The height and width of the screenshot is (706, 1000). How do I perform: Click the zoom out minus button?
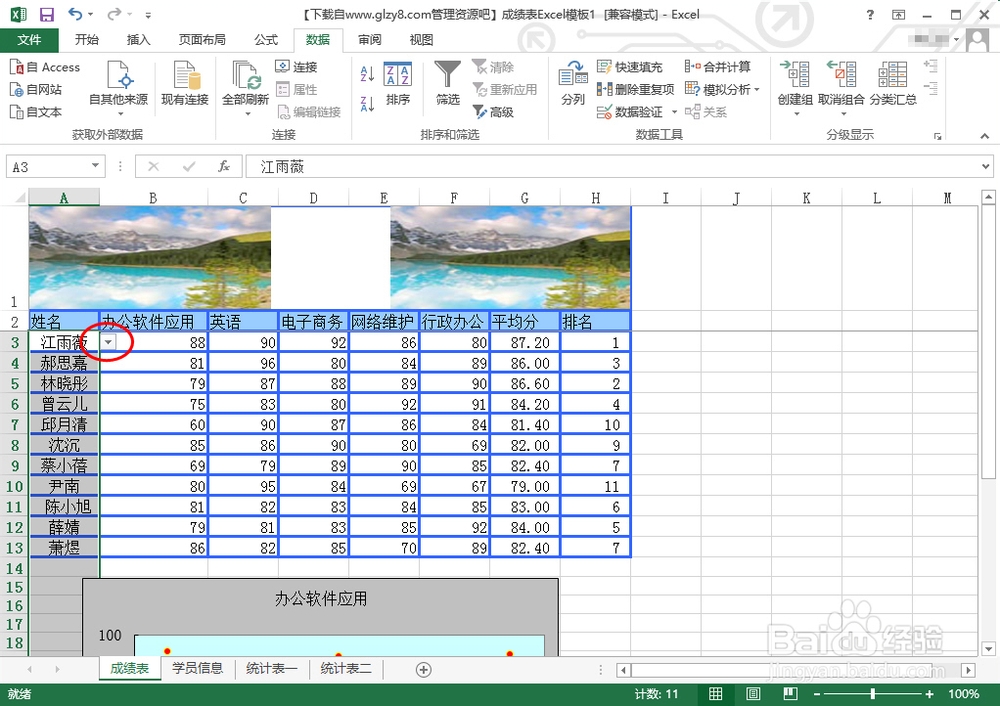(x=817, y=694)
